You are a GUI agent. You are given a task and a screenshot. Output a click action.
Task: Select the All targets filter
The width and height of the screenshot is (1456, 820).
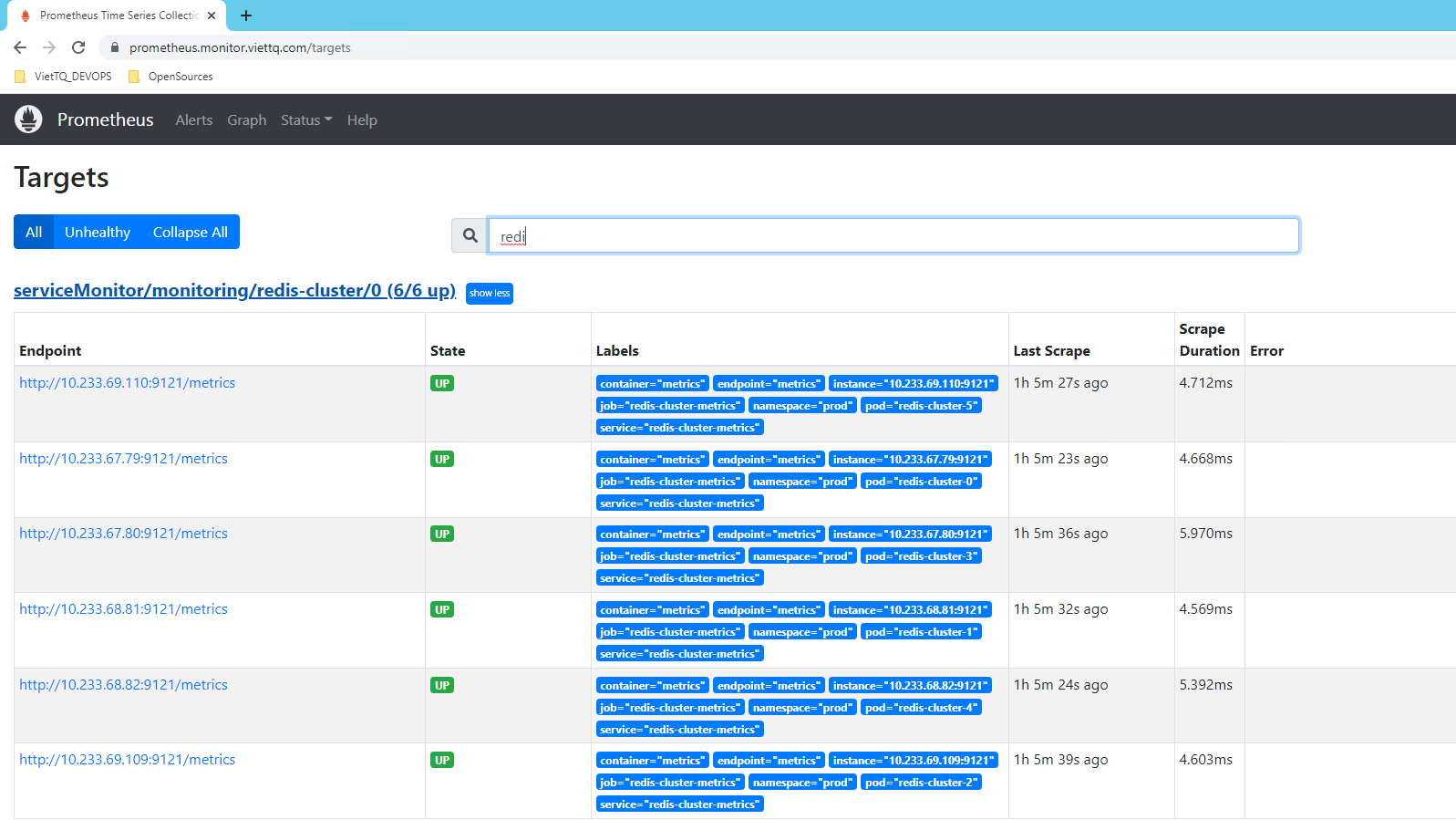click(x=34, y=232)
